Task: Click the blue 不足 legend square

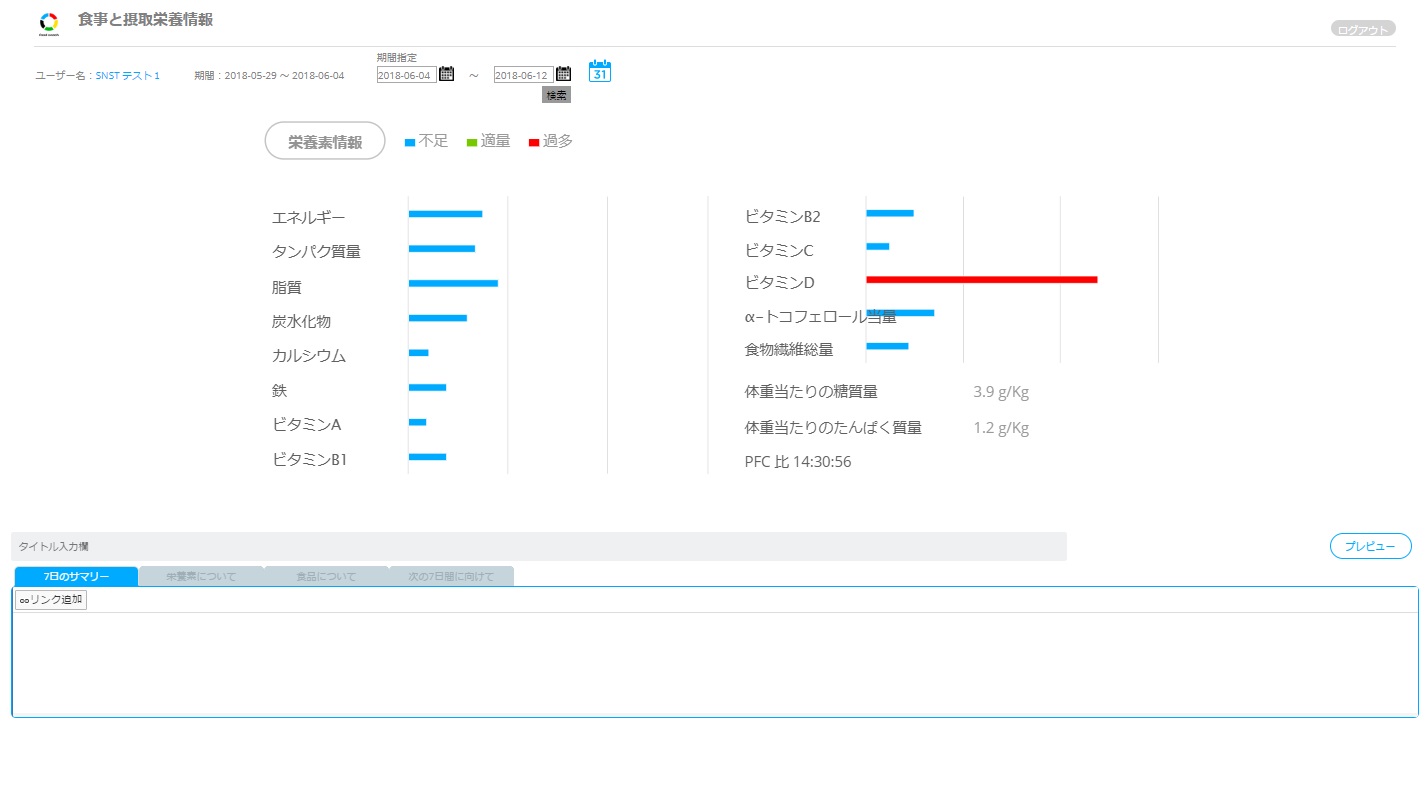Action: [x=410, y=143]
